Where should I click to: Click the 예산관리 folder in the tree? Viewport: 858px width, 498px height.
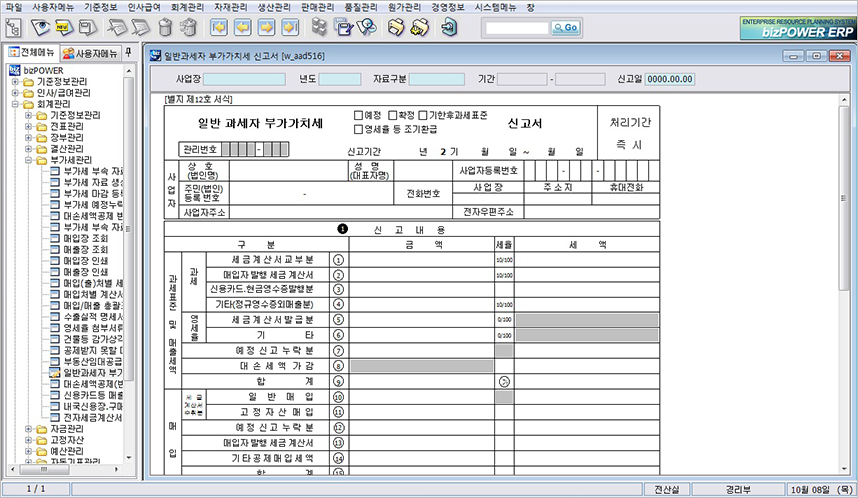click(67, 451)
